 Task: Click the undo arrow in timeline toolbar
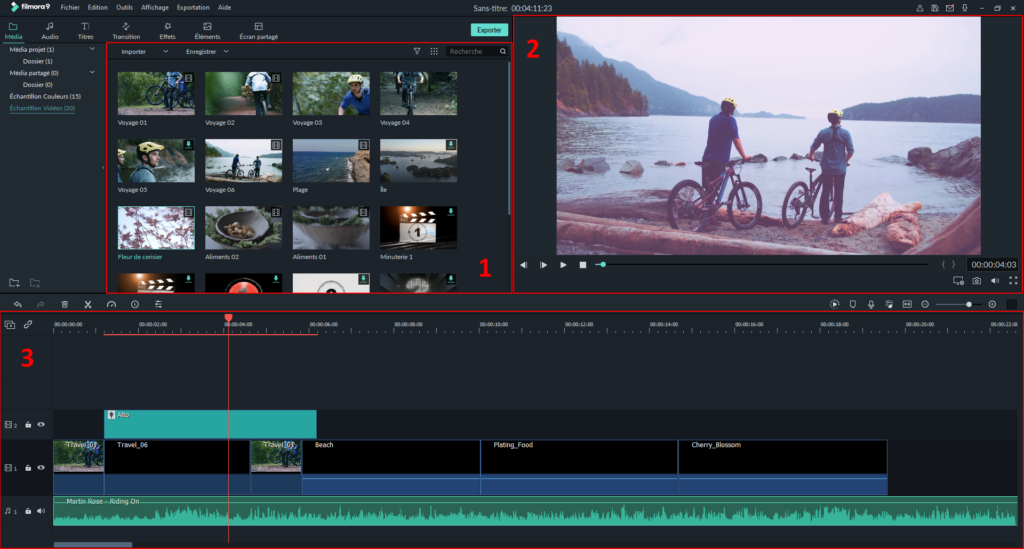(18, 304)
